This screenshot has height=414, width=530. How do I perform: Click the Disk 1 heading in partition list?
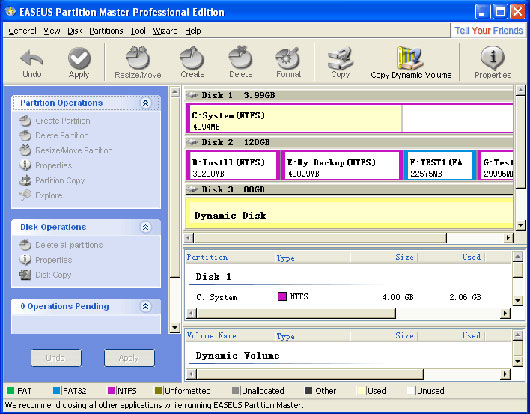coord(213,277)
